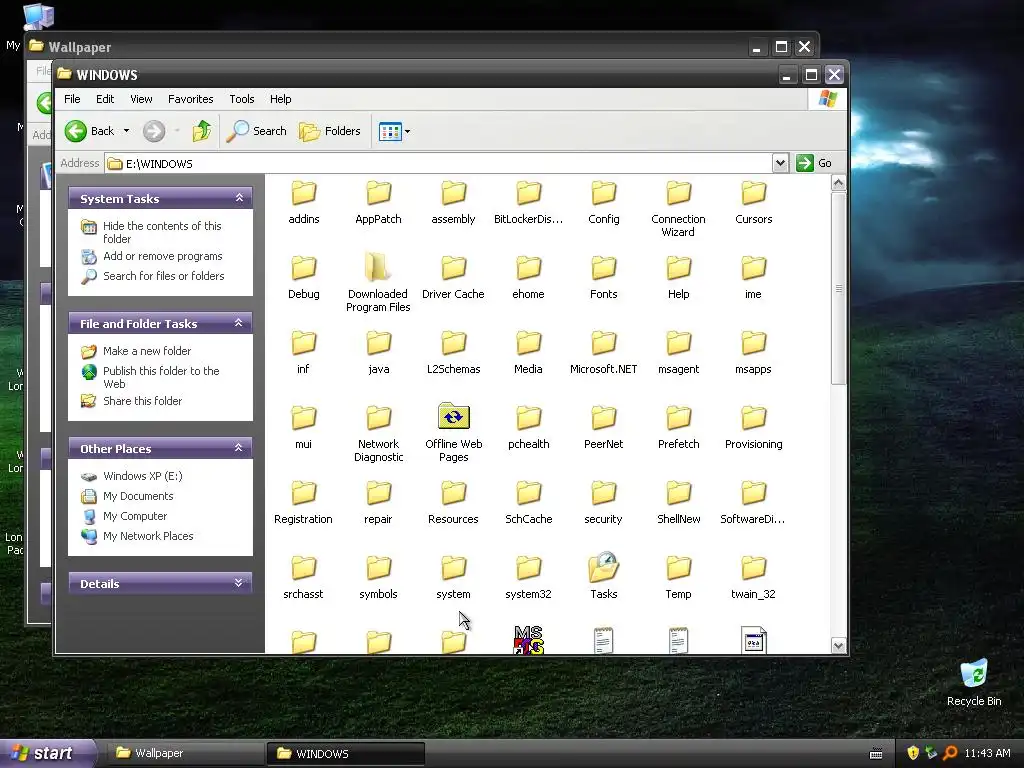Switch to Wallpaper taskbar button
The image size is (1024, 768).
click(184, 753)
